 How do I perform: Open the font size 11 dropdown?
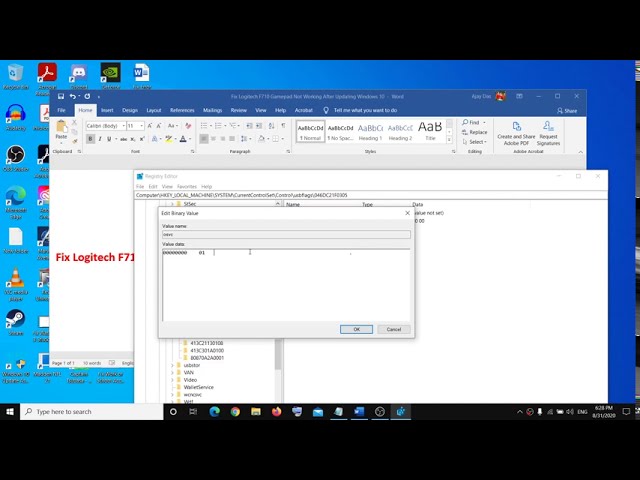coord(142,126)
